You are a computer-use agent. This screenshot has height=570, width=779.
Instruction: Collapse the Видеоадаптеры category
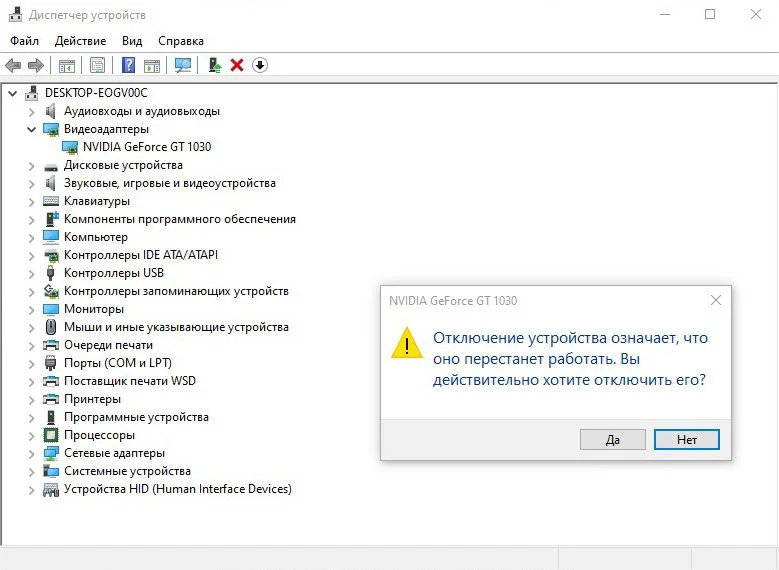pos(31,130)
